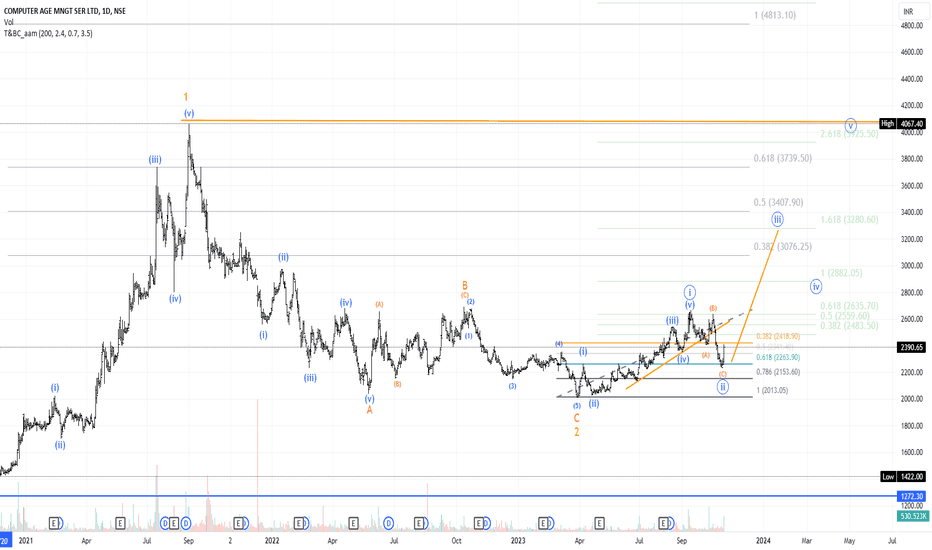Click the dividend D marker right after Jul 2021

166,523
